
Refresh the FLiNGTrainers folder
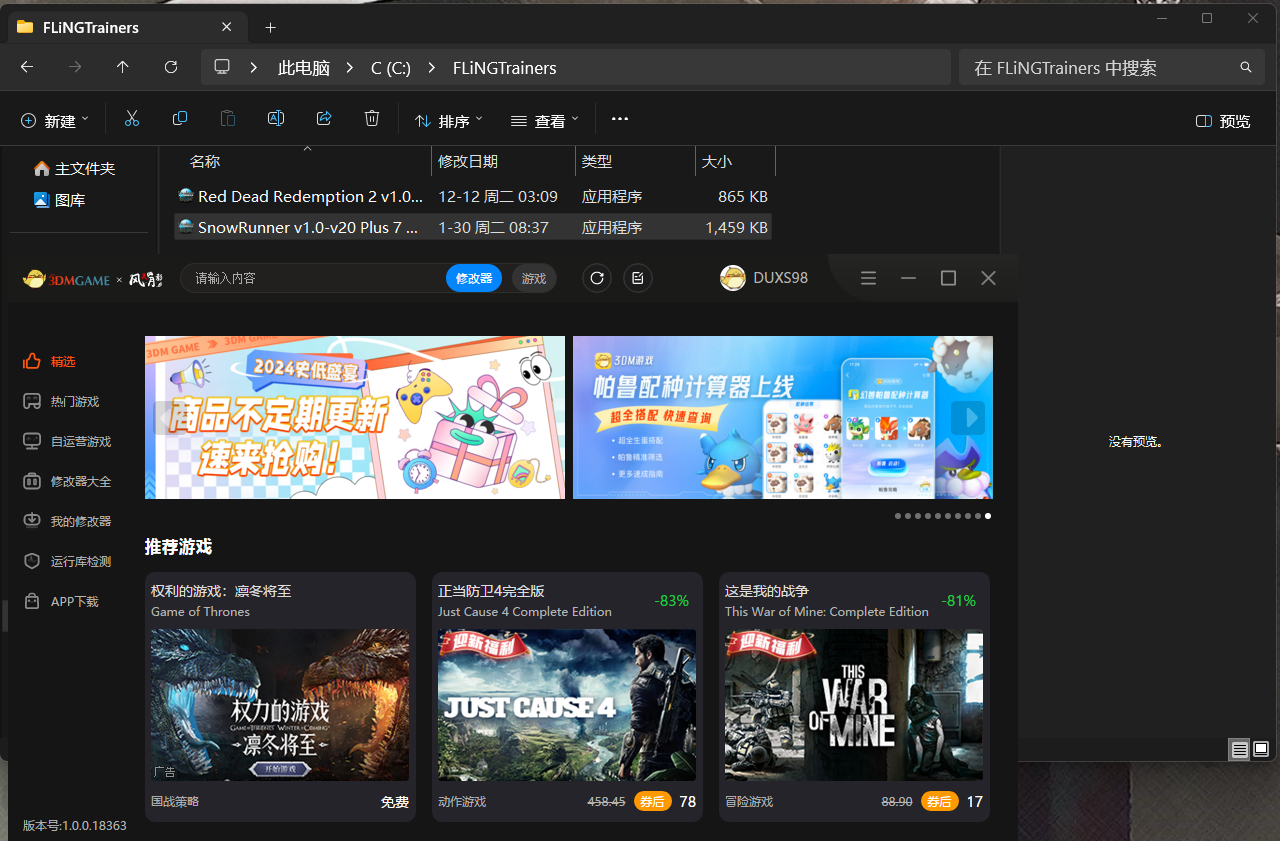click(x=171, y=67)
